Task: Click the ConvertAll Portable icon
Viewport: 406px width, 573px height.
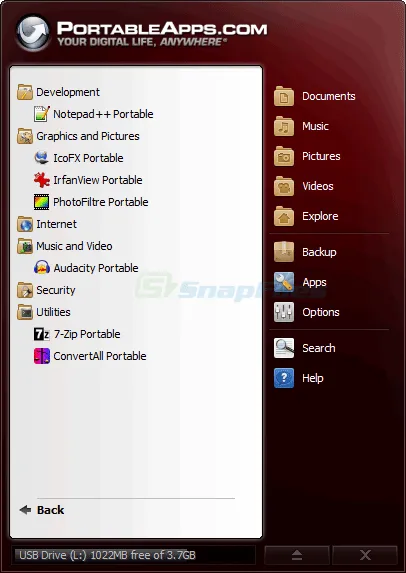Action: 42,356
